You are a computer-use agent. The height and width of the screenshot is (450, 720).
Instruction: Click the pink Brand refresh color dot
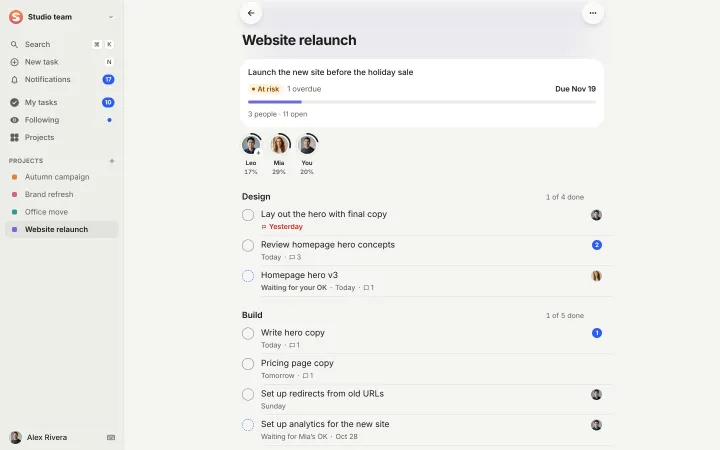[14, 194]
